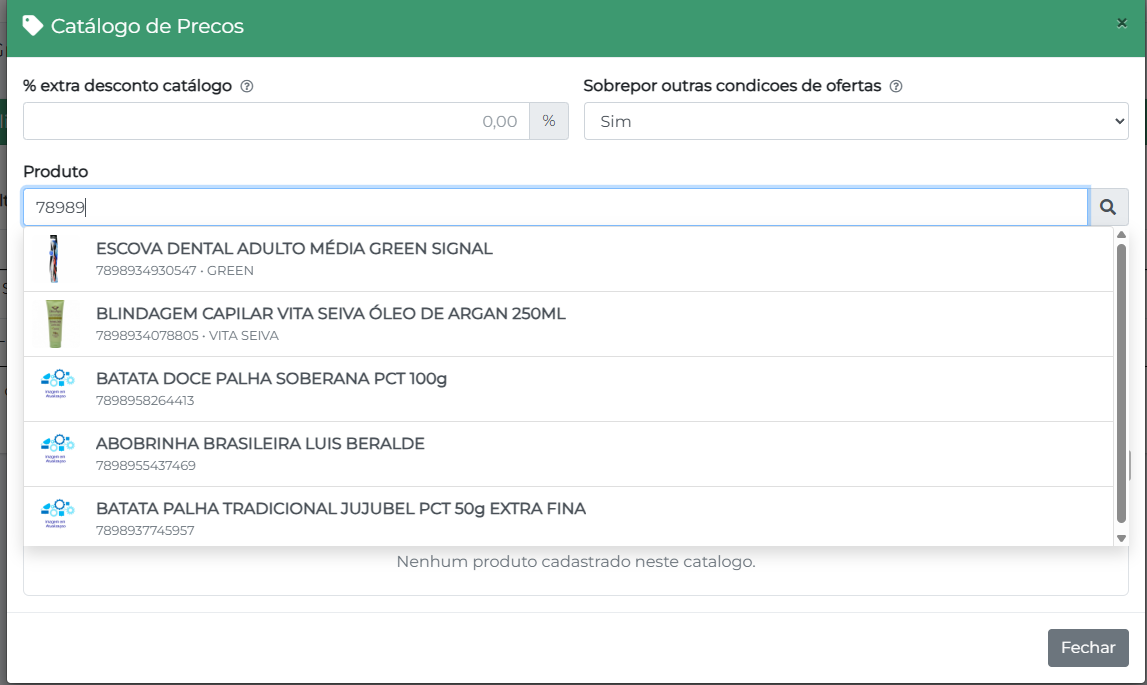Select Escova Dental Adulto Média Green Signal
Screen dimensions: 1147x685
(x=568, y=259)
